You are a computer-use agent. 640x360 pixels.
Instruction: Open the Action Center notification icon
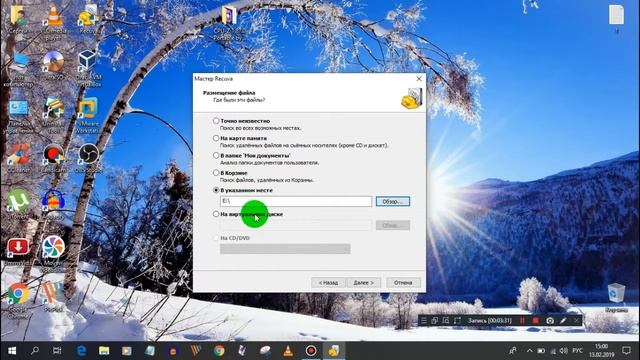tap(627, 351)
